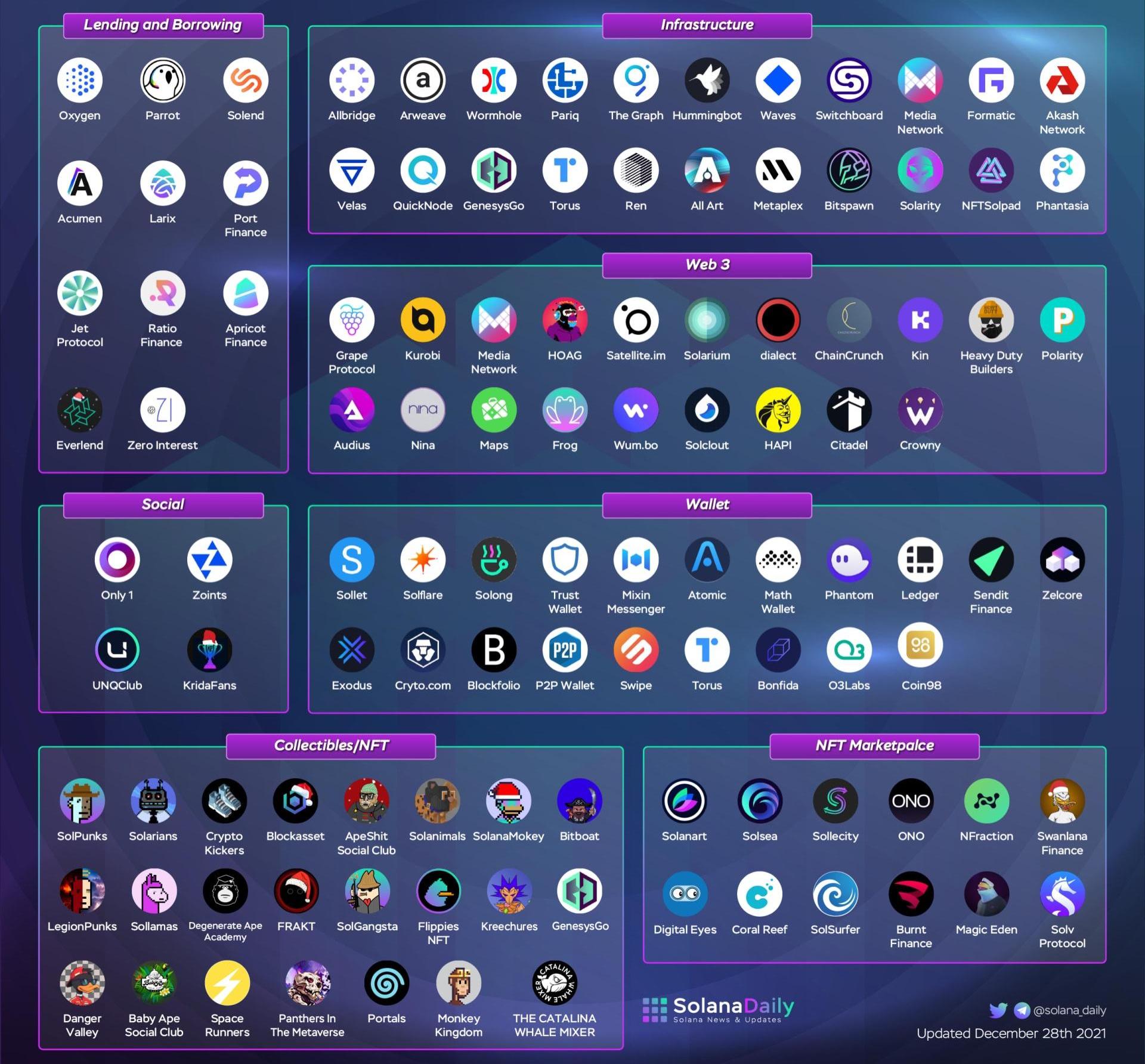Click the Wormhole infrastructure icon

tap(493, 81)
